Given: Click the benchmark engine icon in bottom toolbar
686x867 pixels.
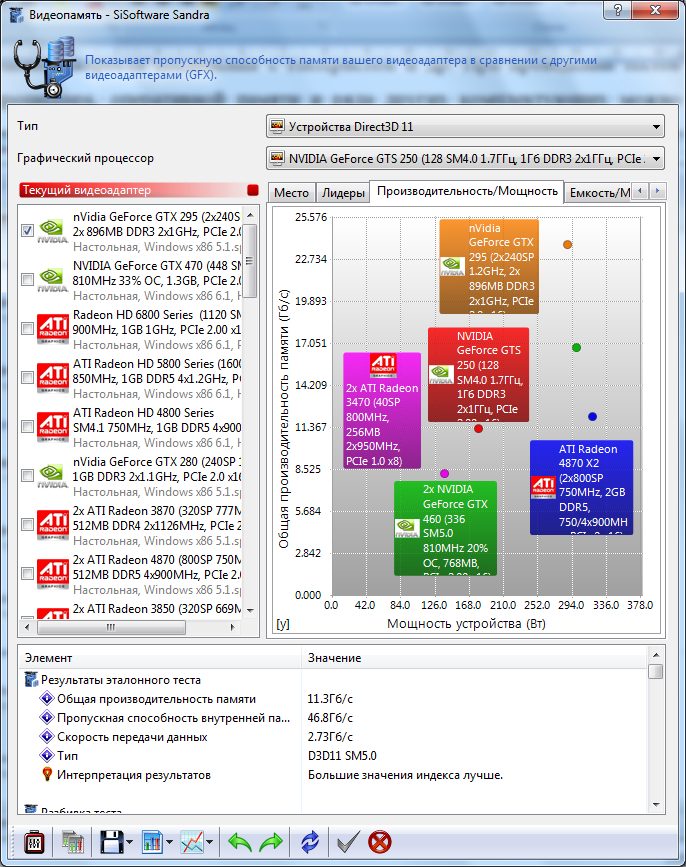Looking at the screenshot, I should point(34,842).
